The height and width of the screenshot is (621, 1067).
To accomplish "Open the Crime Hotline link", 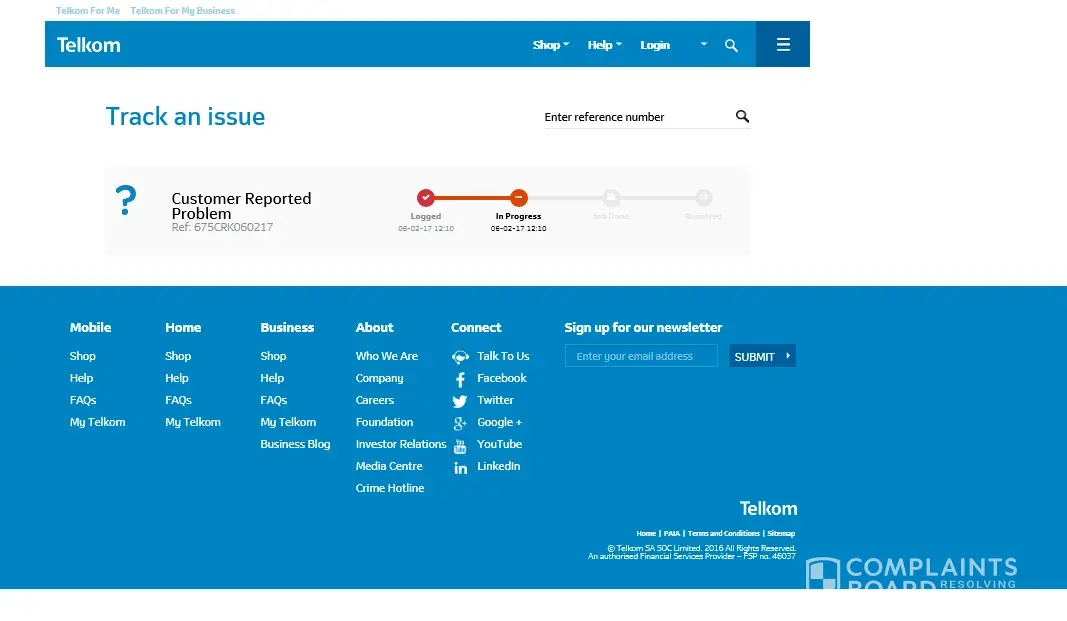I will [x=390, y=488].
